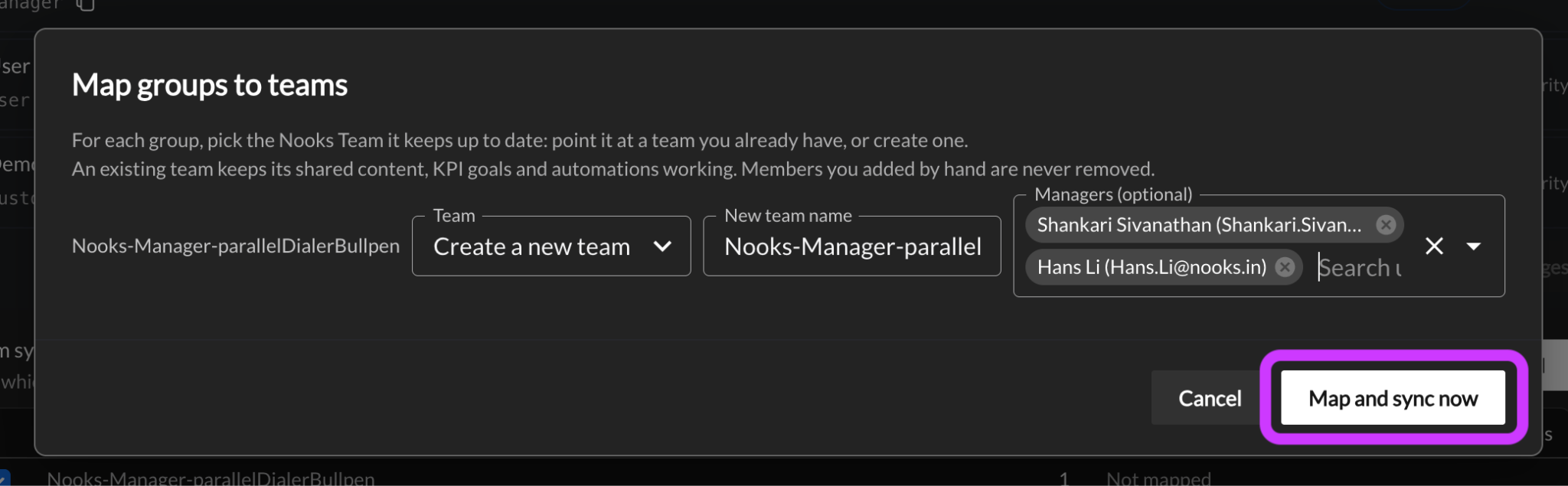Expand the Managers list with the triangle arrow
Screen dimensions: 1568x486
click(x=1473, y=246)
